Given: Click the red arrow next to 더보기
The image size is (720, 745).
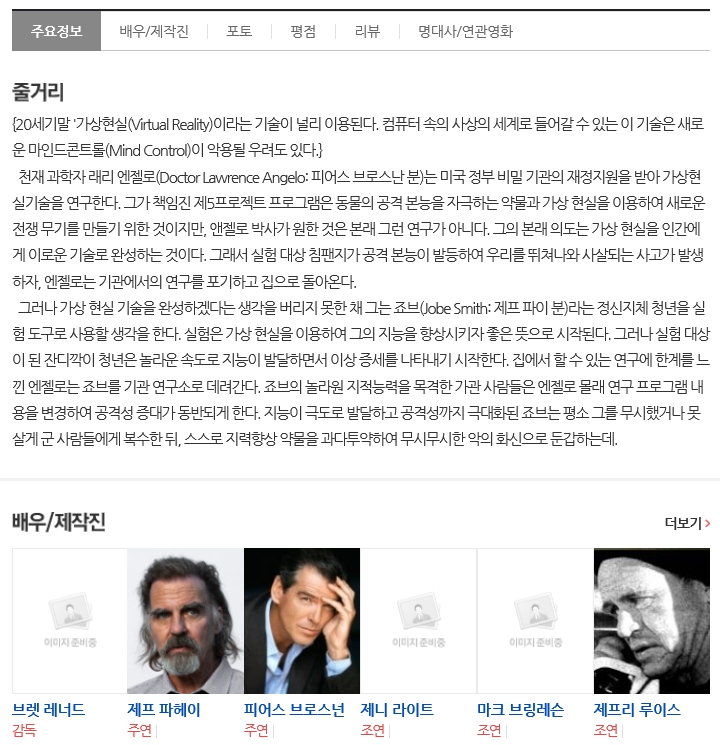Looking at the screenshot, I should pos(708,523).
